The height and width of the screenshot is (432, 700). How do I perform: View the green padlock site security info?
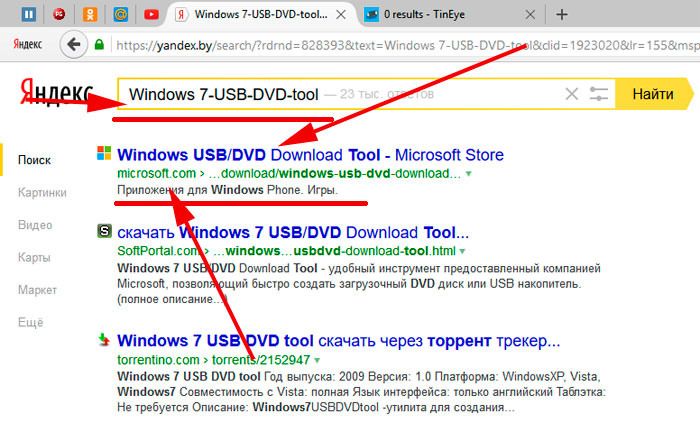[x=99, y=44]
